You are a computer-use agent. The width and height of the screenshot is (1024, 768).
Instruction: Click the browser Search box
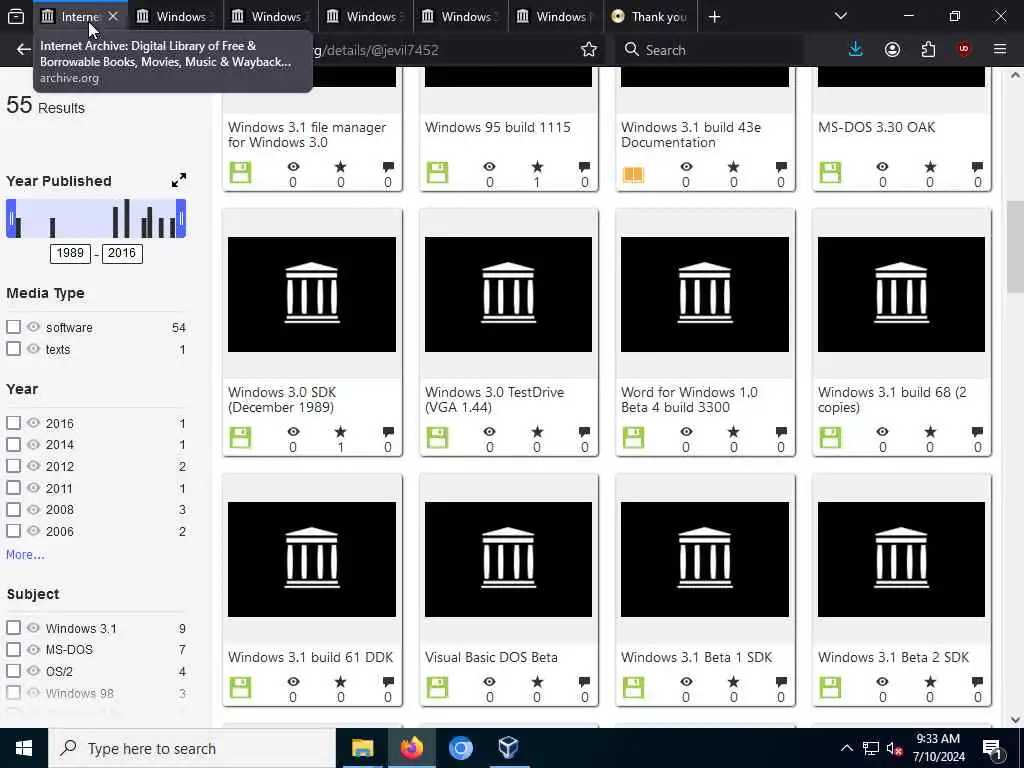click(709, 50)
